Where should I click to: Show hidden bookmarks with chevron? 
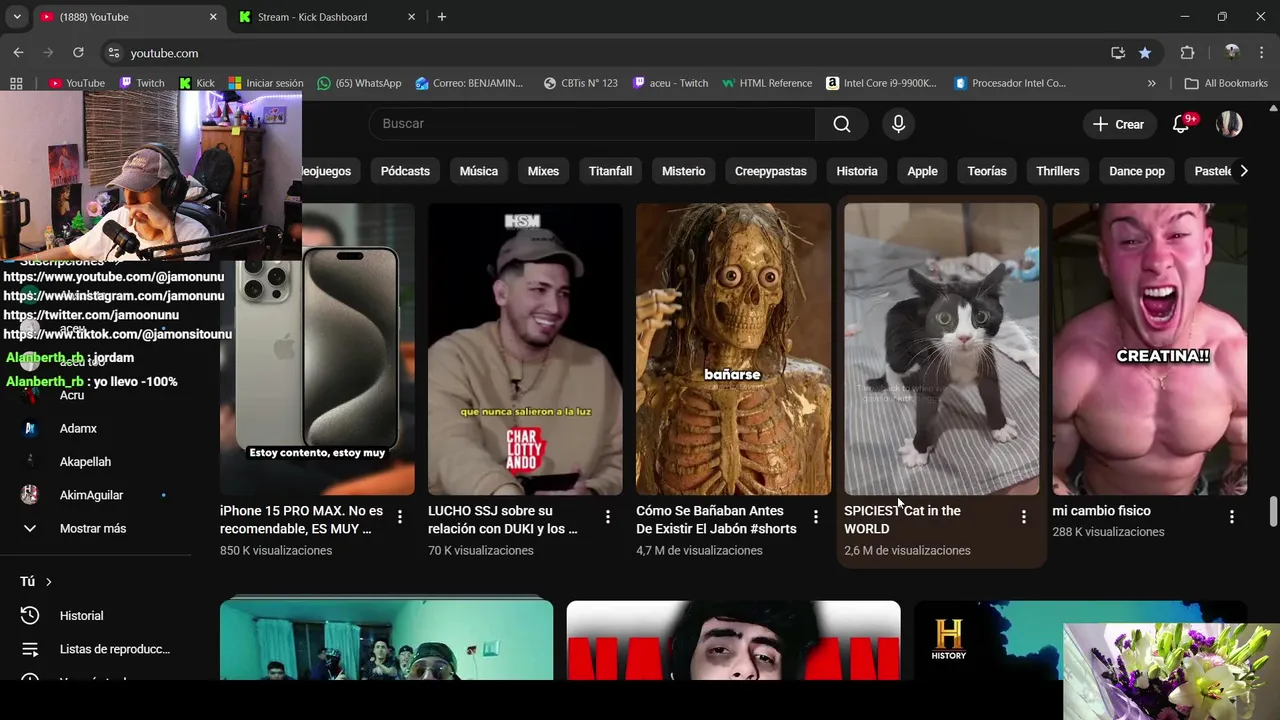pyautogui.click(x=1151, y=83)
